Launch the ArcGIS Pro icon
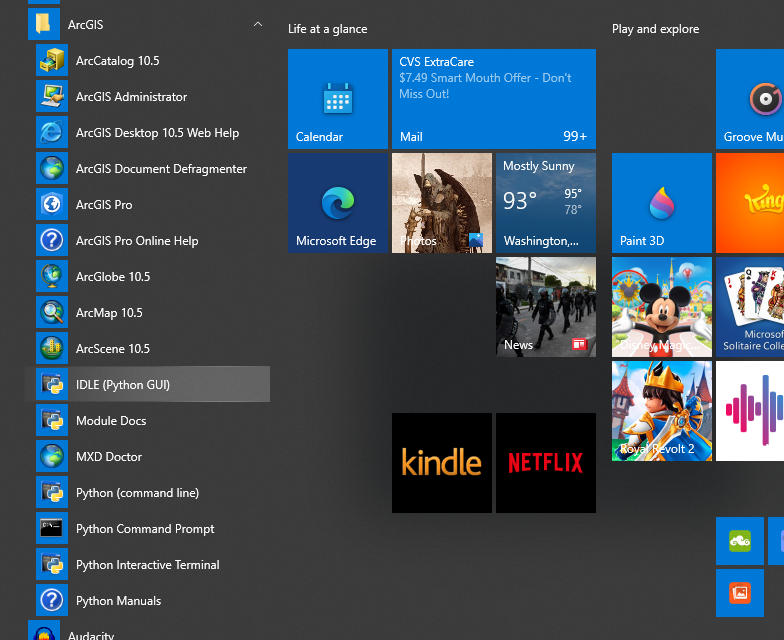The image size is (784, 640). (x=52, y=204)
